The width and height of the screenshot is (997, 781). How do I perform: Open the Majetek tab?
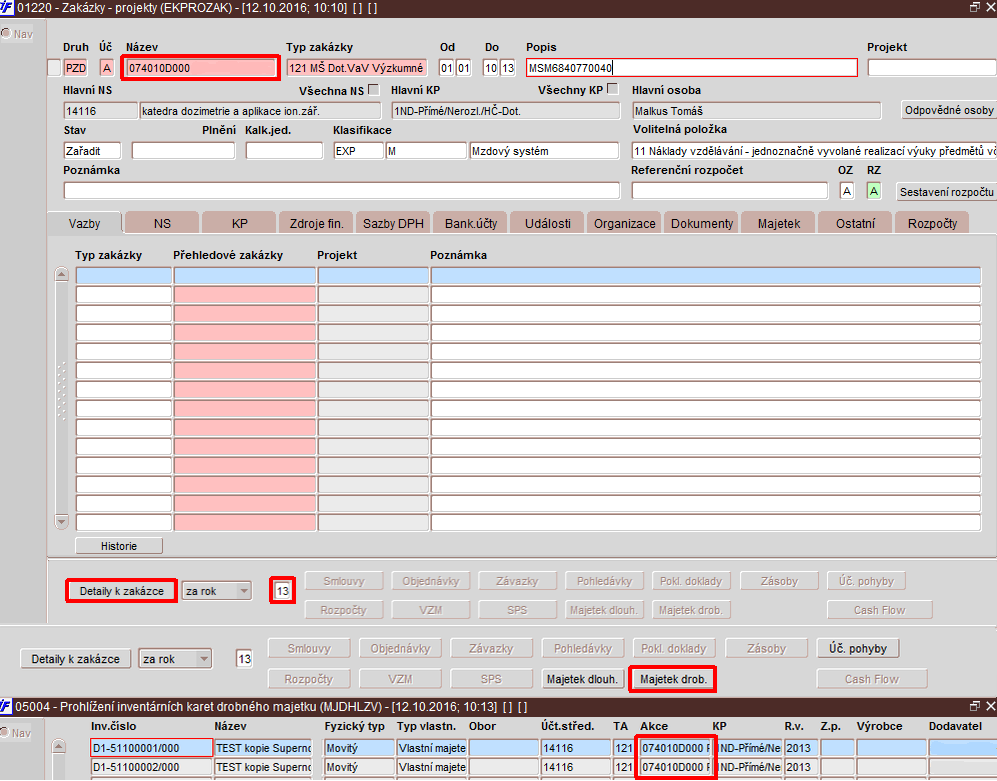coord(778,223)
